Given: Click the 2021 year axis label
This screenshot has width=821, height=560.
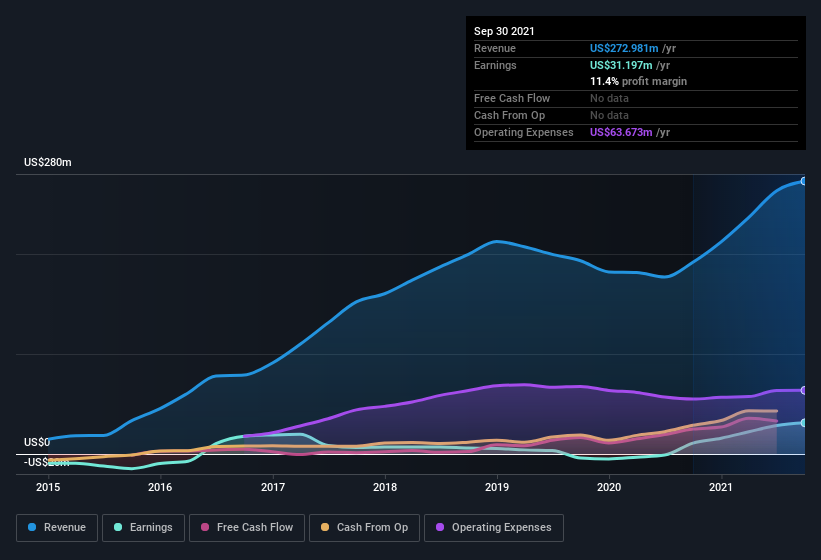Looking at the screenshot, I should click(x=721, y=488).
